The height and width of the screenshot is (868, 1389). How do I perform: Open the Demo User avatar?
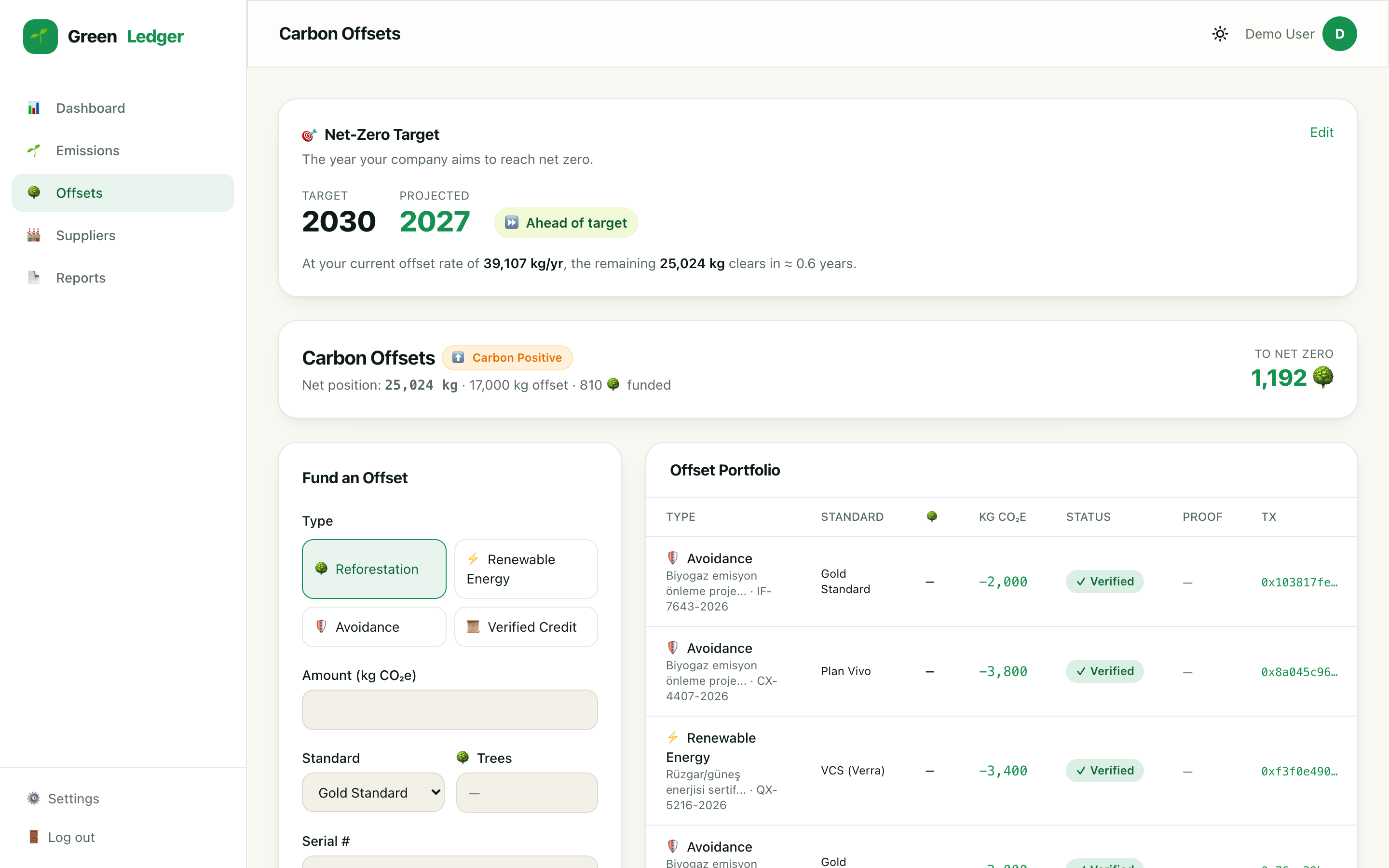[1340, 34]
